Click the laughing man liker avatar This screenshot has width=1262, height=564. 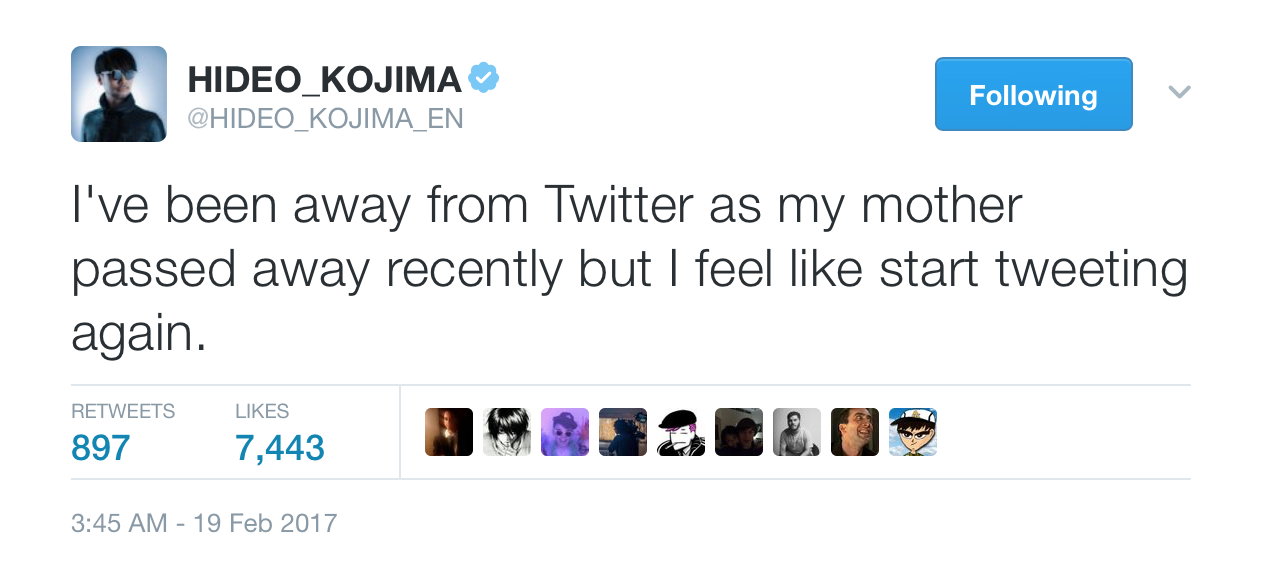point(855,432)
